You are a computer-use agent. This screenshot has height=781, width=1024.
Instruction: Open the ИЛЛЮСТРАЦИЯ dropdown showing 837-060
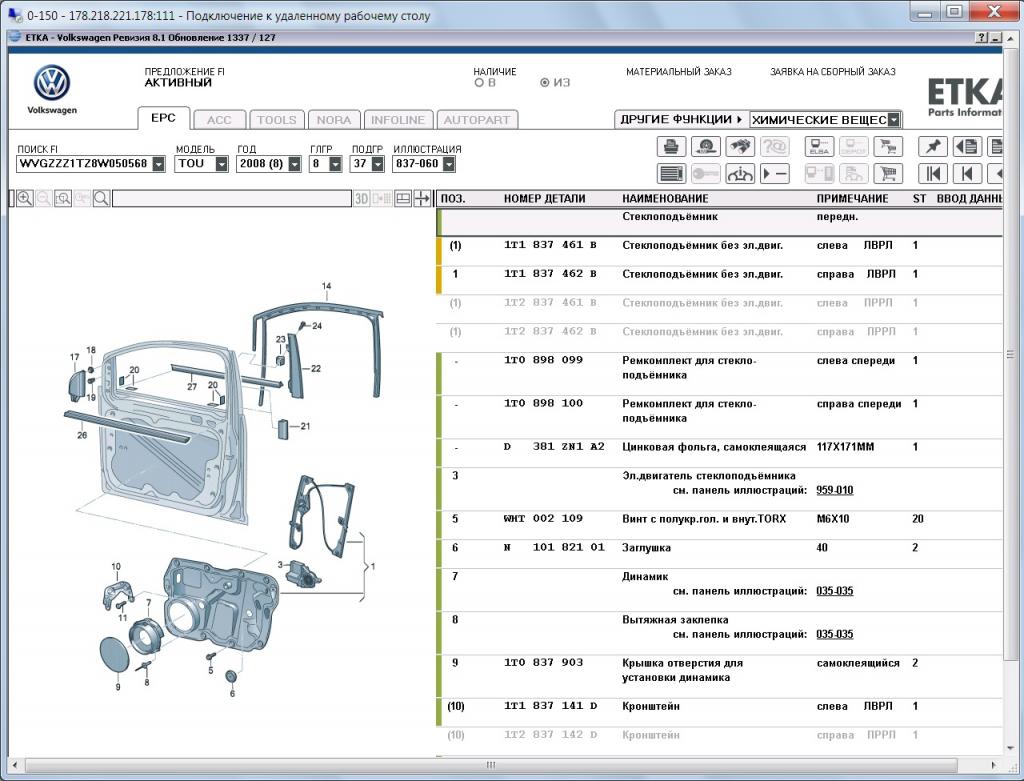tap(449, 164)
